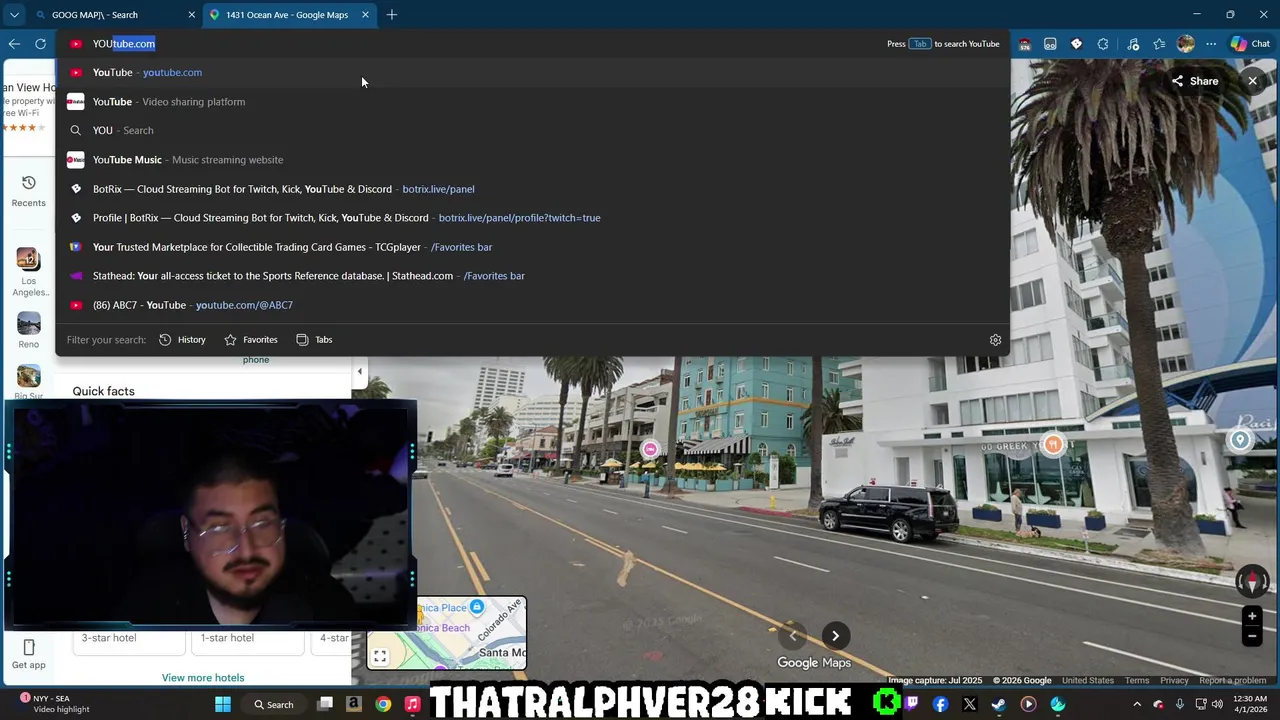Go back in browser history
This screenshot has width=1280, height=720.
[x=14, y=44]
